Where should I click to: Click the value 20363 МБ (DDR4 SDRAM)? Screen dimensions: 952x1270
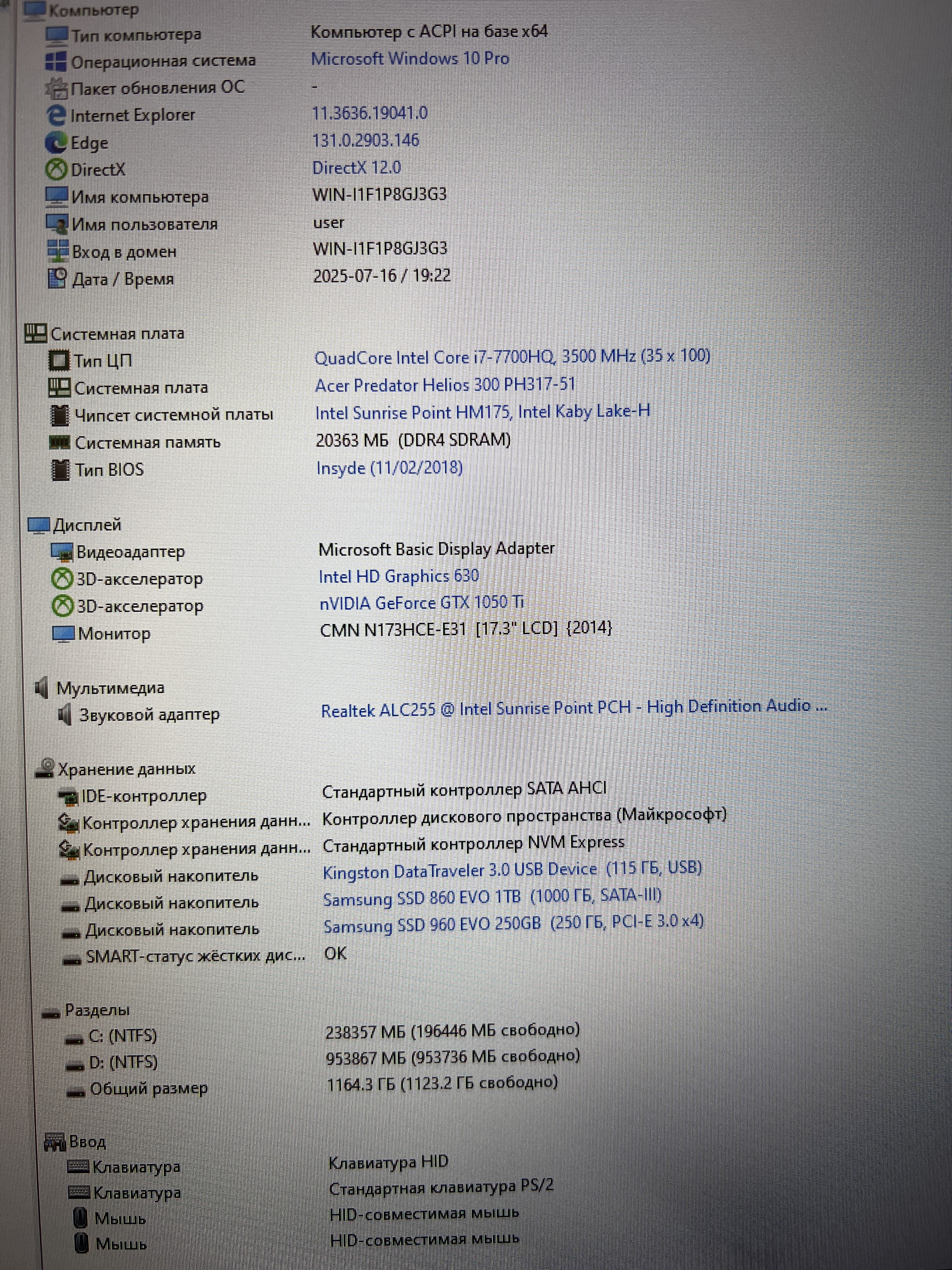click(413, 440)
